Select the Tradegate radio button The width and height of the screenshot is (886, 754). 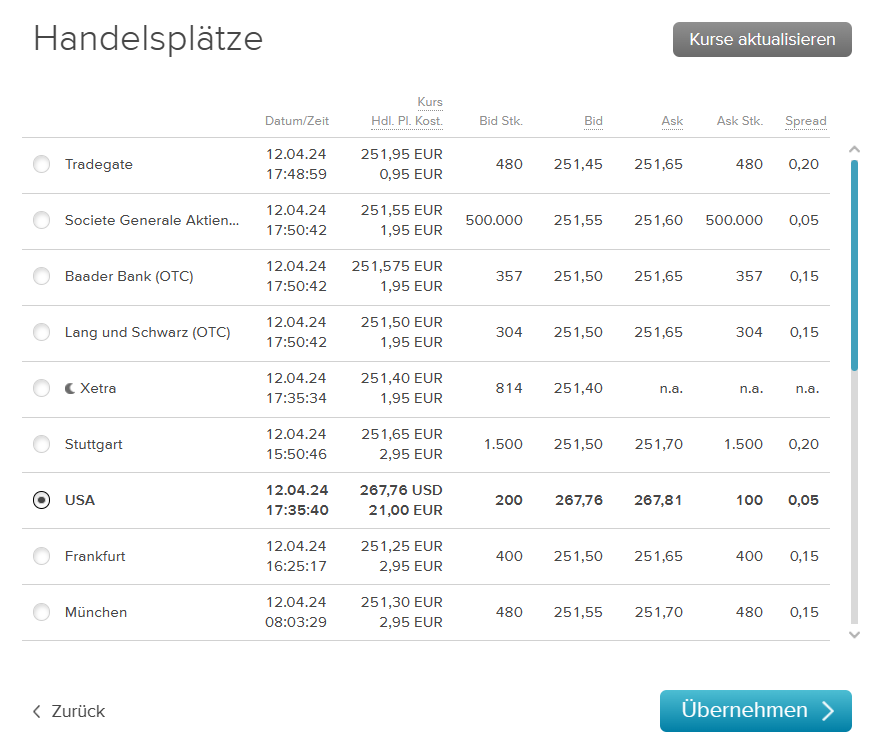41,164
